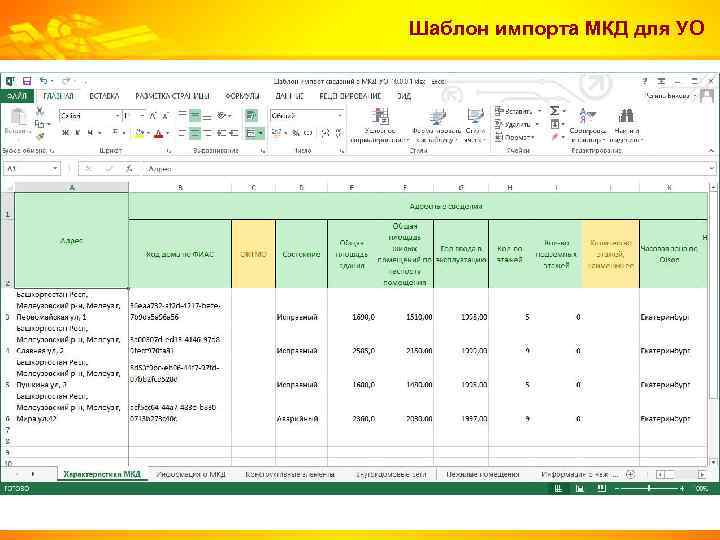Apply the red font color swatch
This screenshot has height=540, width=720.
point(159,133)
